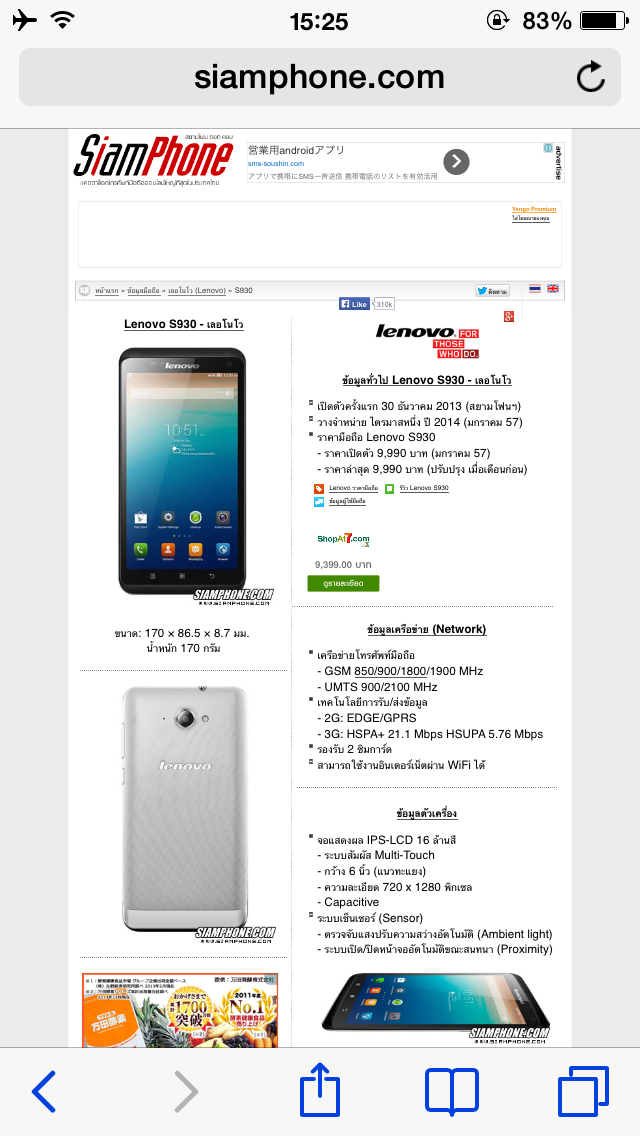Open the Lenovo breadcrumb link

[x=196, y=291]
